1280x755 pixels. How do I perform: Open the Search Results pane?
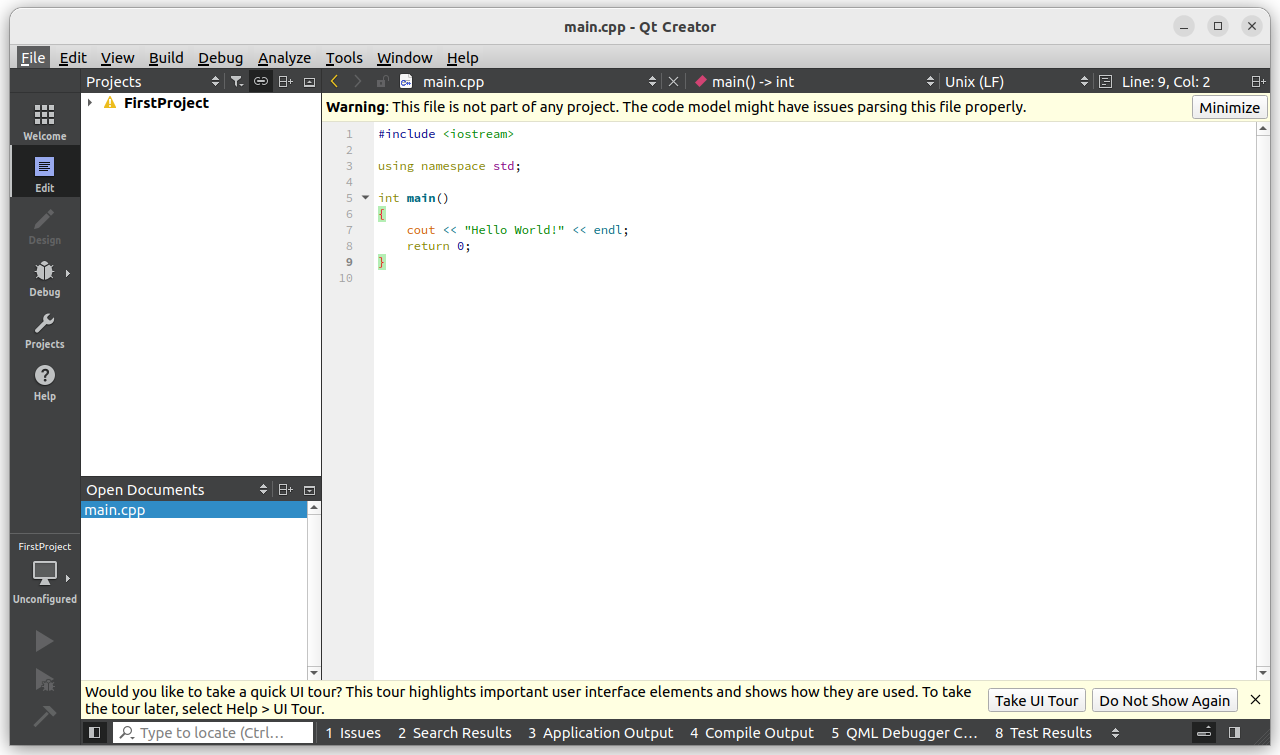point(454,733)
